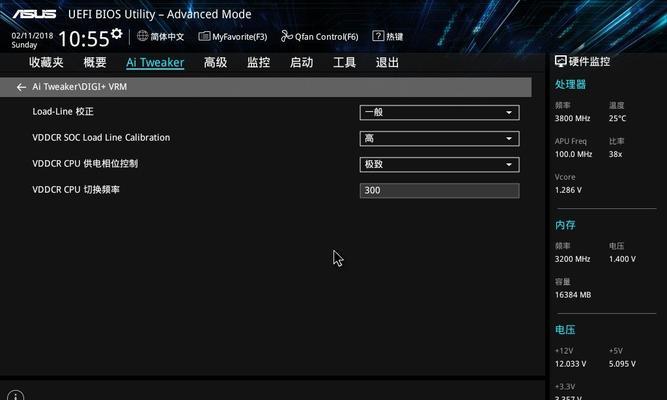This screenshot has width=667, height=400.
Task: Click the 02/11/2018 date
Action: pyautogui.click(x=32, y=36)
